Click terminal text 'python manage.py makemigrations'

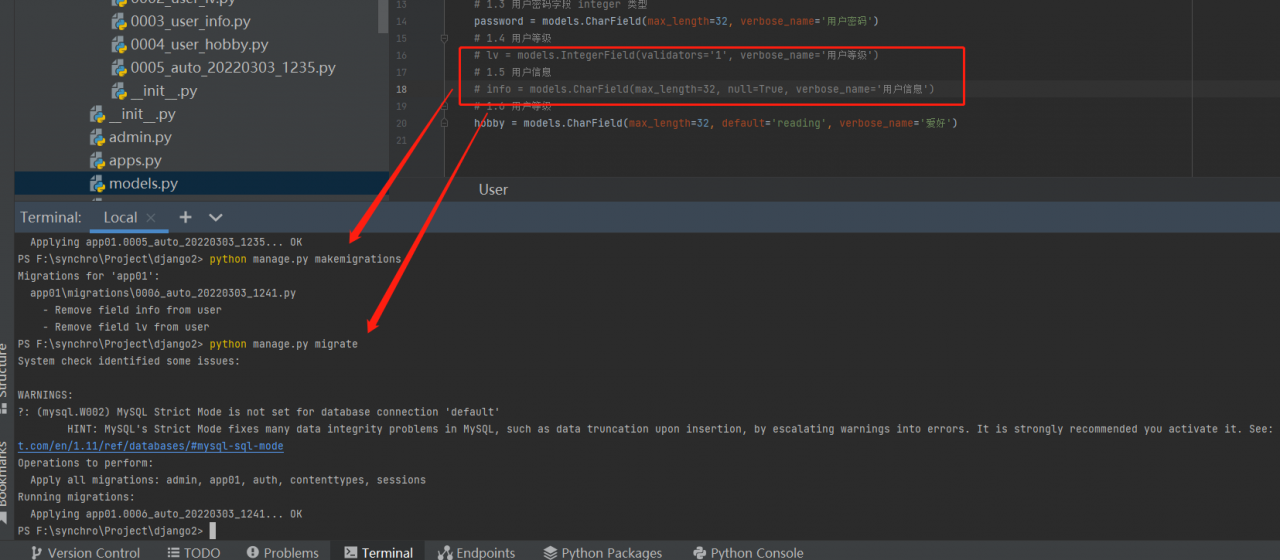(x=305, y=259)
